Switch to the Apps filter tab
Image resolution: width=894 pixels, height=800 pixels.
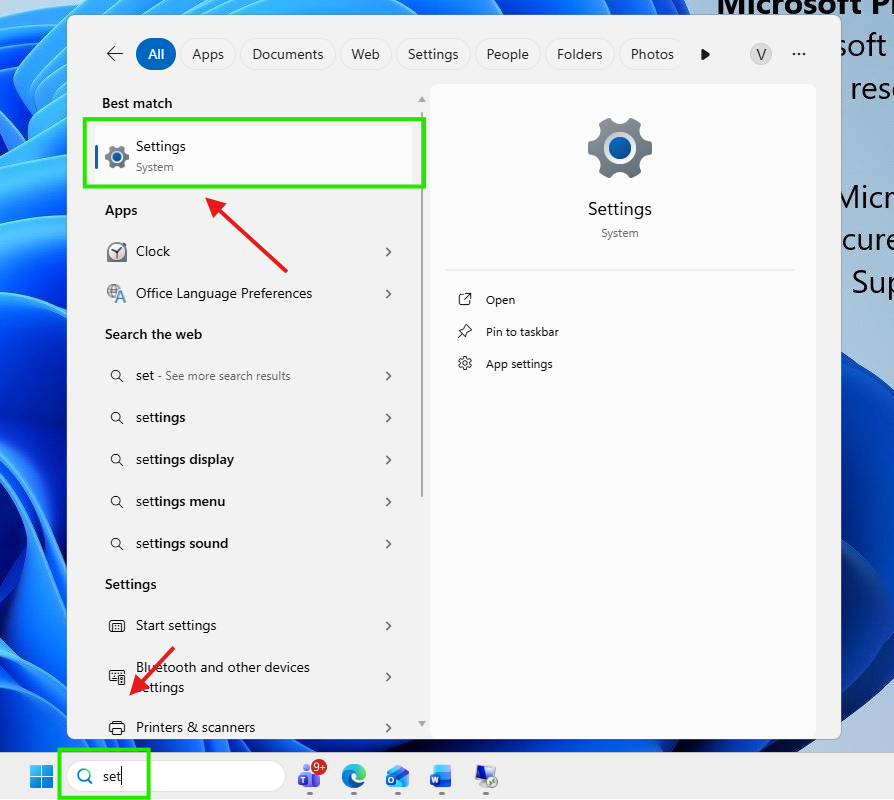(207, 54)
